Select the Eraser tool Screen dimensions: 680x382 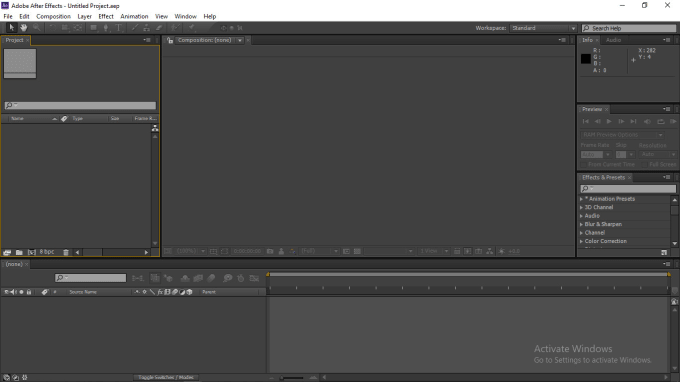click(x=159, y=28)
